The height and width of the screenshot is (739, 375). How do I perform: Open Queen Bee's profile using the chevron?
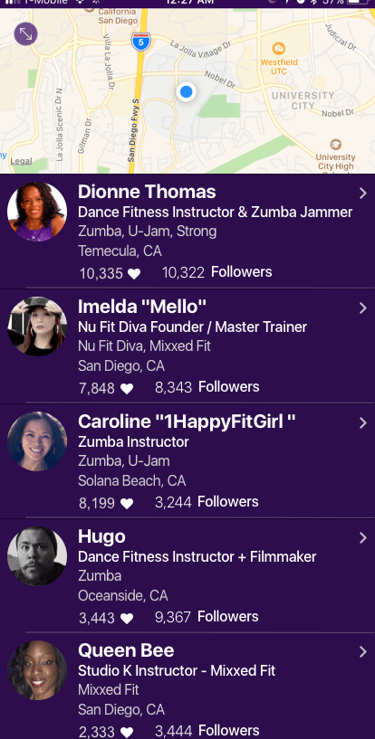pyautogui.click(x=362, y=652)
